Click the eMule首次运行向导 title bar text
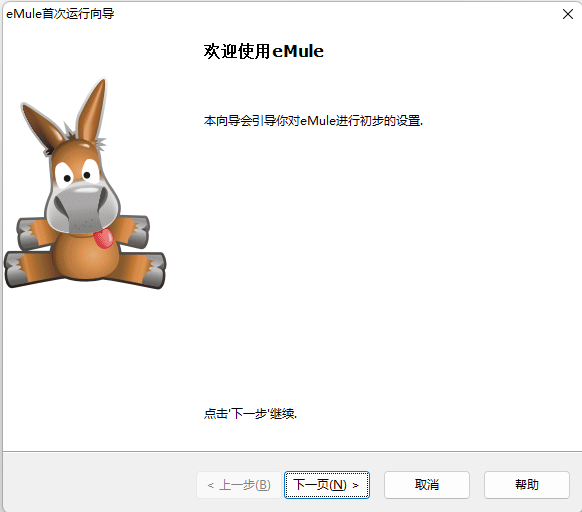Viewport: 582px width, 512px height. [60, 14]
